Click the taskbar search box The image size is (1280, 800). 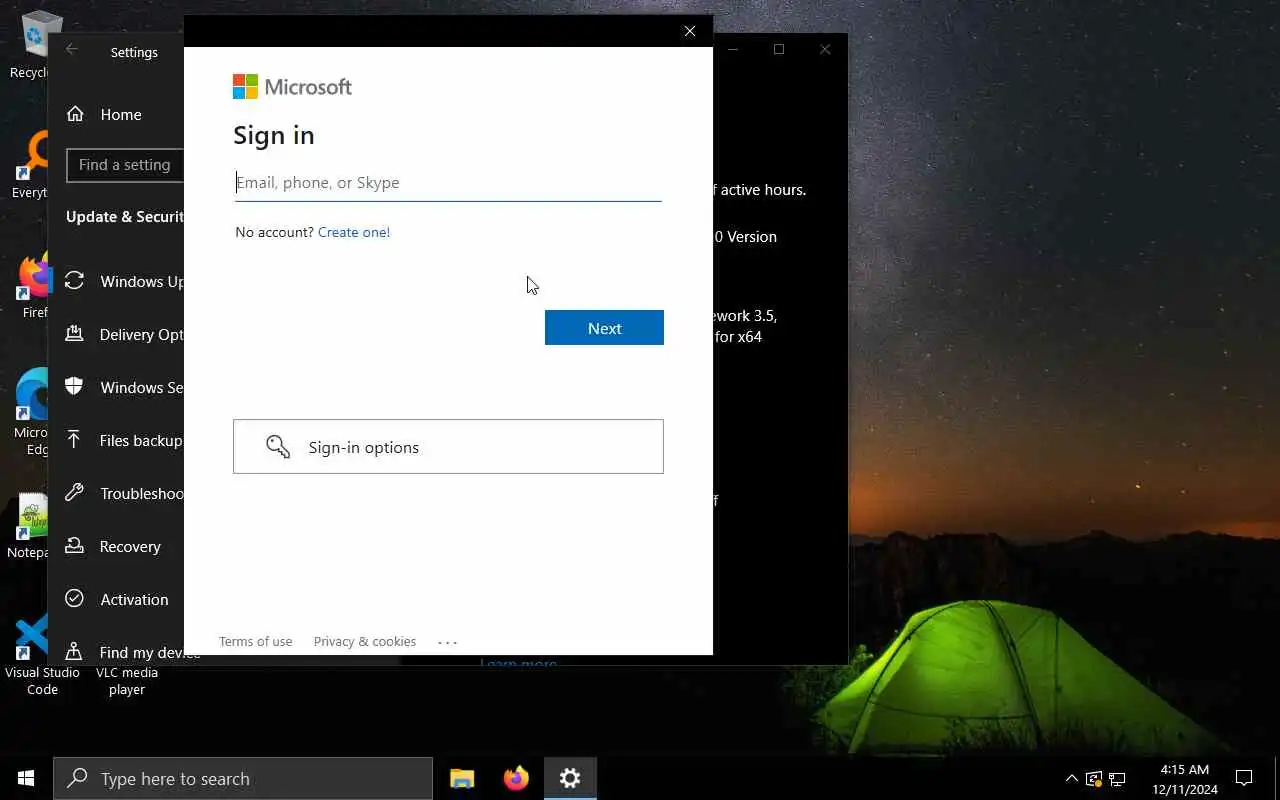243,778
